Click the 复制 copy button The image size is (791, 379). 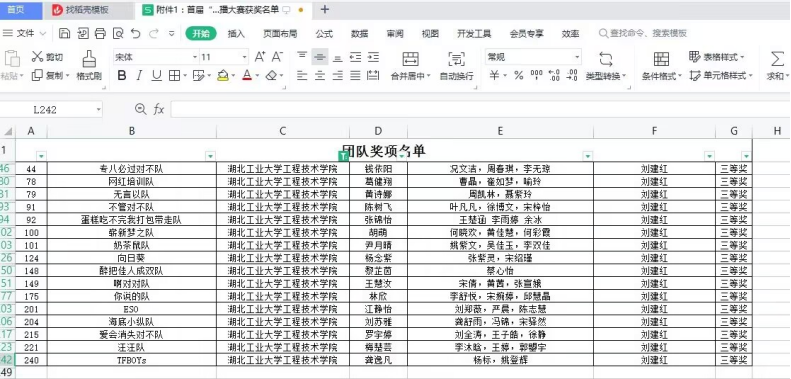tap(47, 76)
